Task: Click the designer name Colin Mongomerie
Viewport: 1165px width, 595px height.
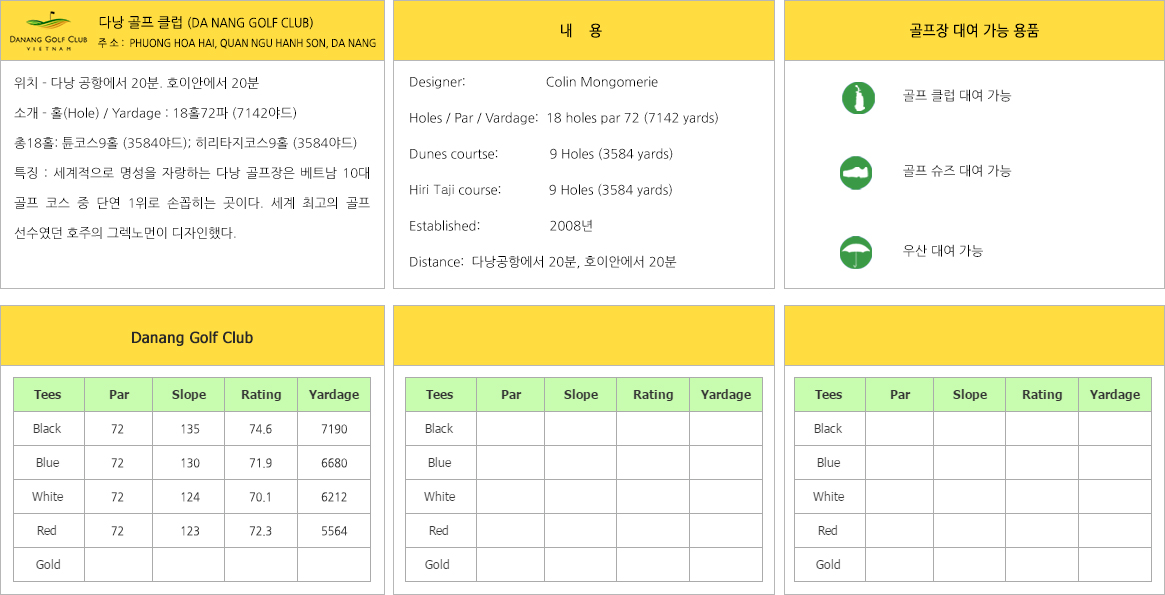Action: click(602, 82)
